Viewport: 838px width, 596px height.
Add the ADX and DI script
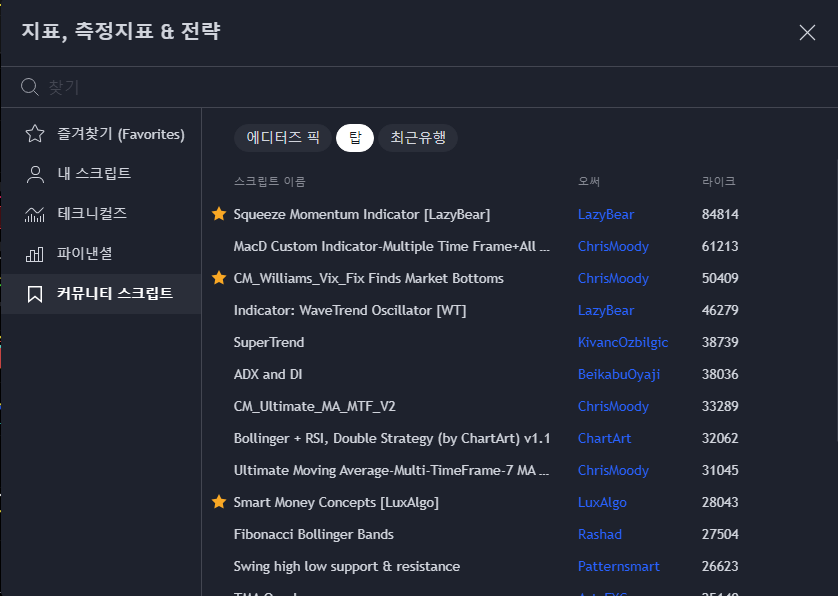(268, 375)
